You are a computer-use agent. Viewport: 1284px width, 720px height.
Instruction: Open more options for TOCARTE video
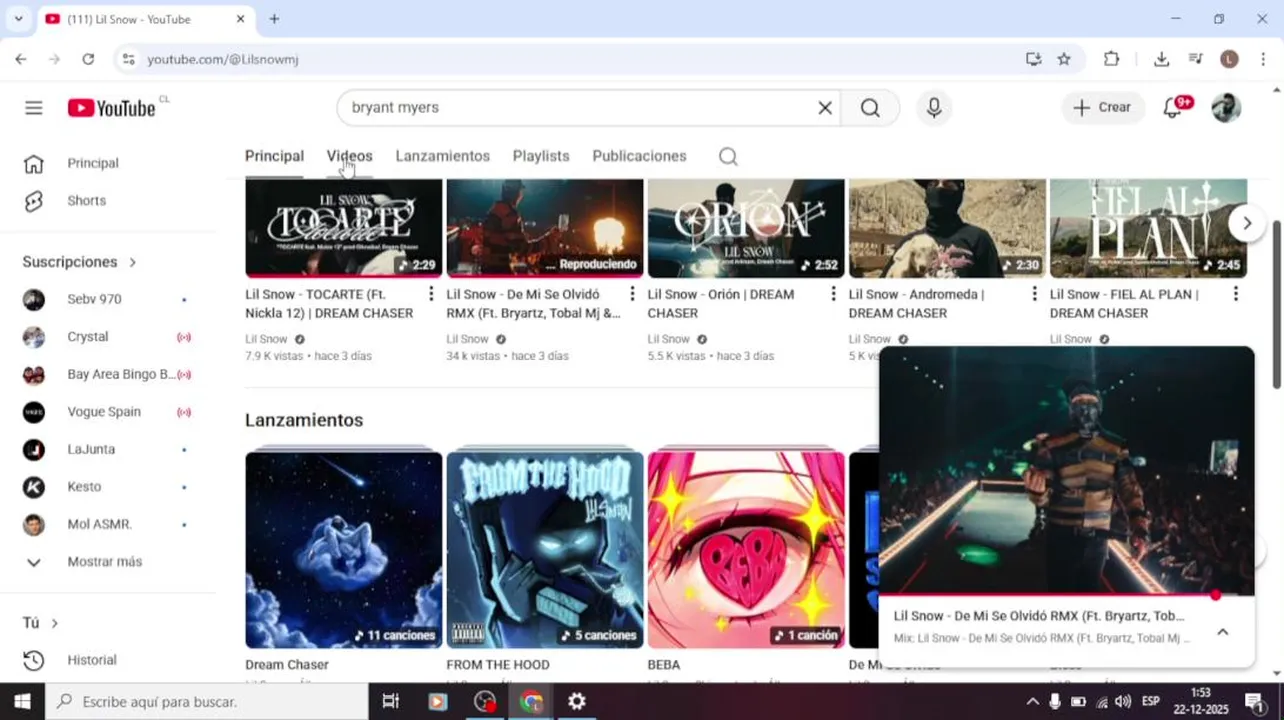click(x=431, y=294)
